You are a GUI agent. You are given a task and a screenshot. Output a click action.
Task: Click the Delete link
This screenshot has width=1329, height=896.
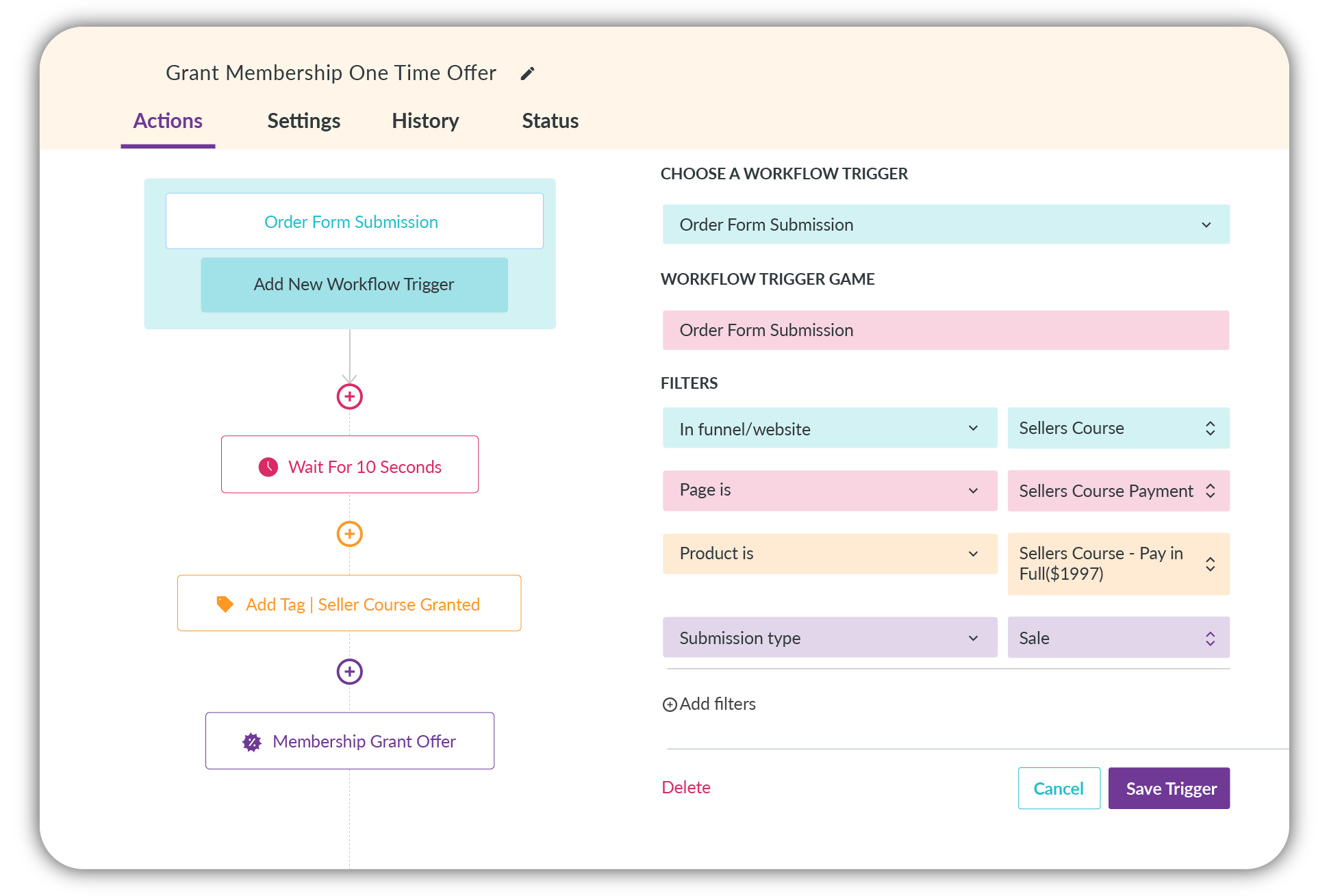685,787
